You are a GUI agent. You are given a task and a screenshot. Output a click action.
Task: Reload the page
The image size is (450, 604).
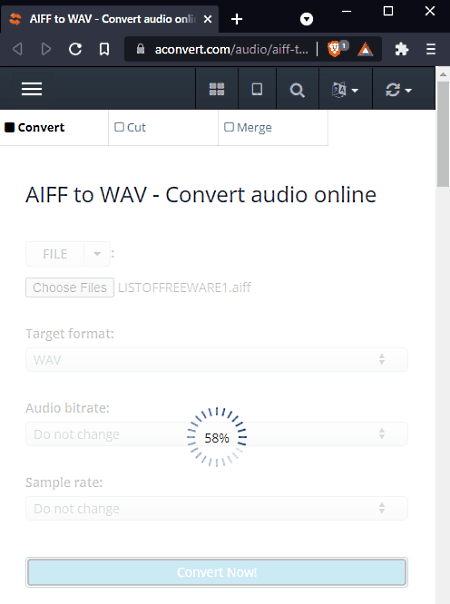coord(75,49)
